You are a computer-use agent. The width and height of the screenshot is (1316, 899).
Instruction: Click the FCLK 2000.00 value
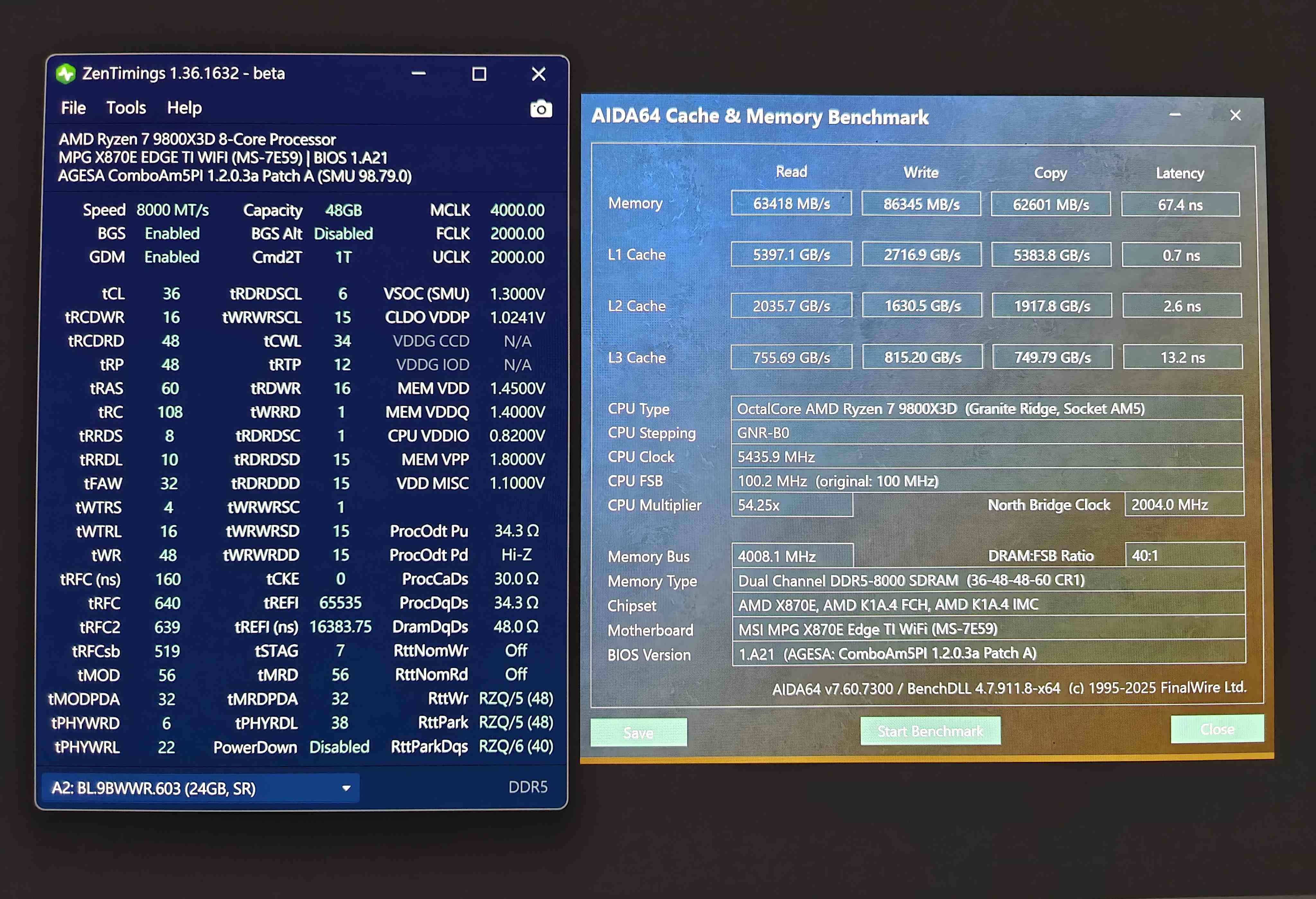point(517,233)
